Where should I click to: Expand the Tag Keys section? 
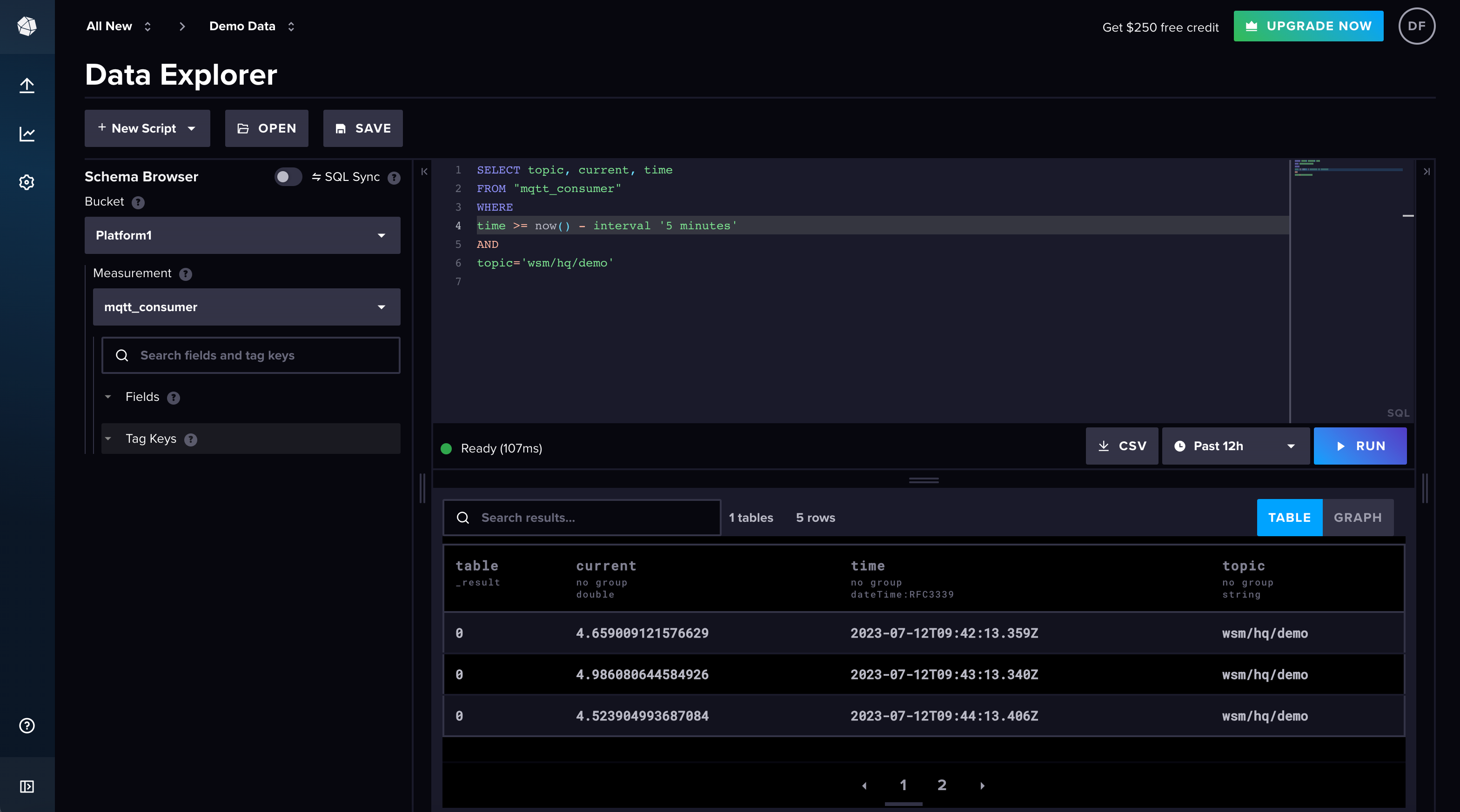[x=151, y=439]
